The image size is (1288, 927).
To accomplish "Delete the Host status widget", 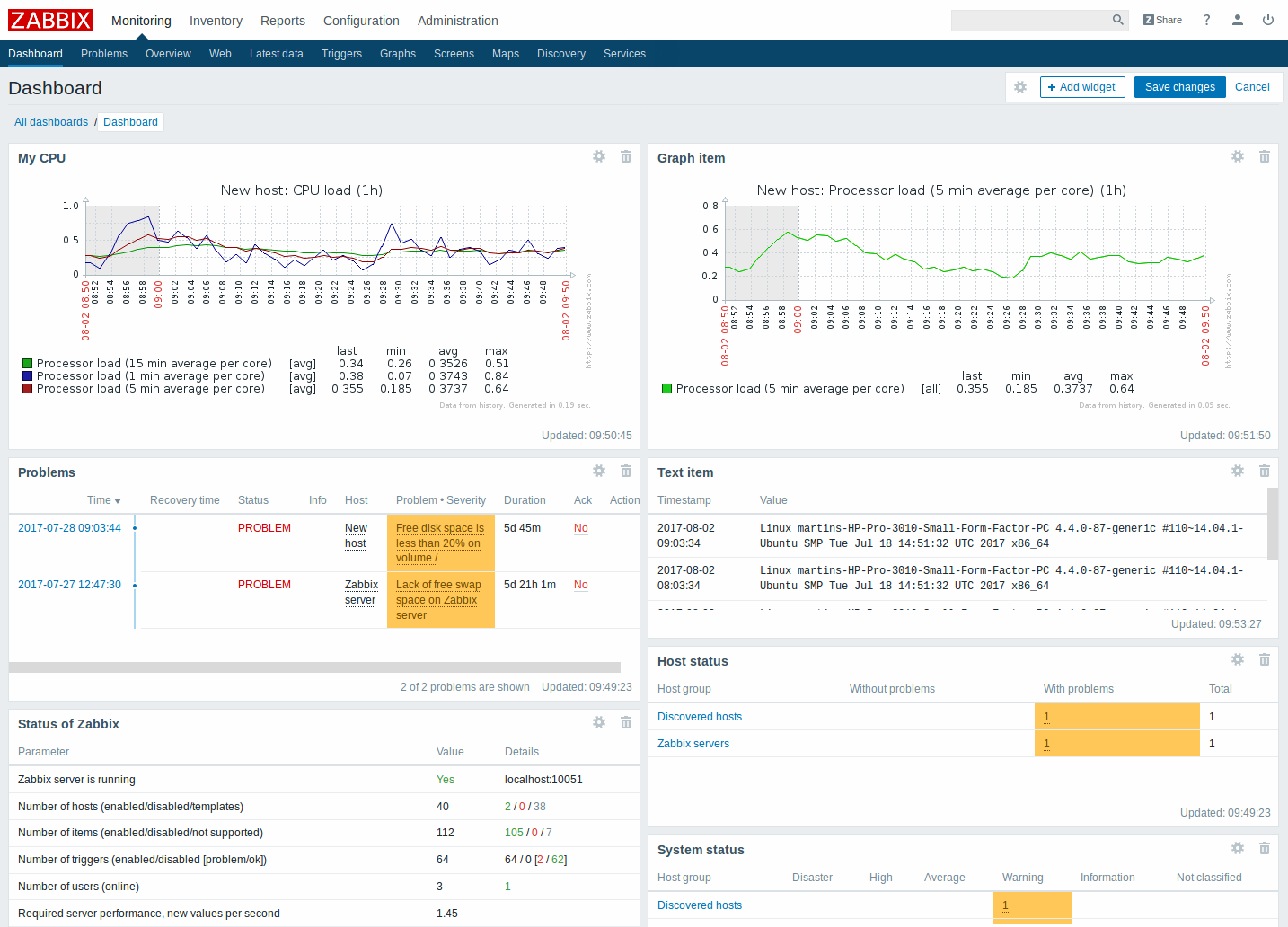I will coord(1265,659).
